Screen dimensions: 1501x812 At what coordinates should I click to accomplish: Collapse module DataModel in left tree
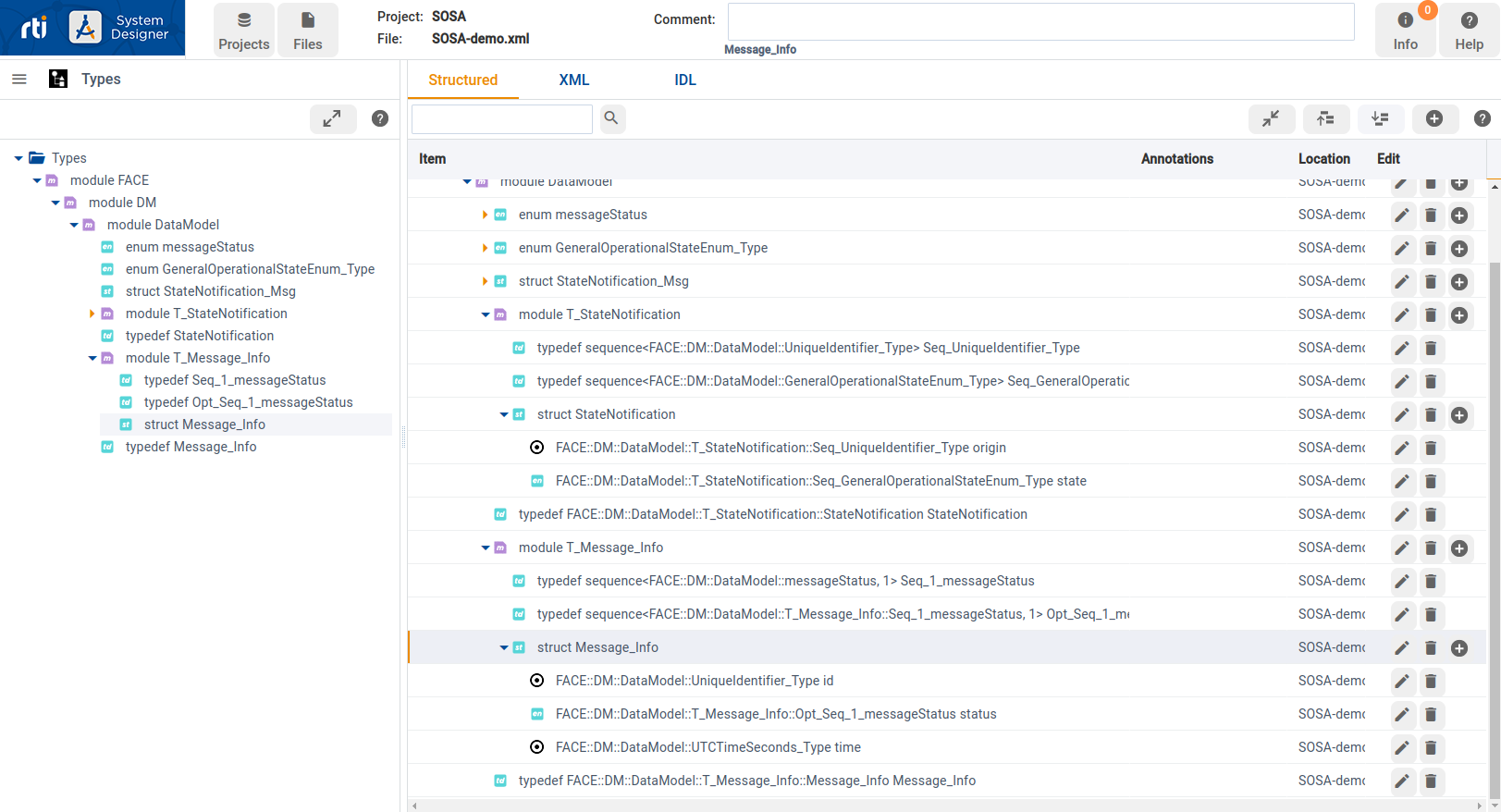(x=74, y=225)
